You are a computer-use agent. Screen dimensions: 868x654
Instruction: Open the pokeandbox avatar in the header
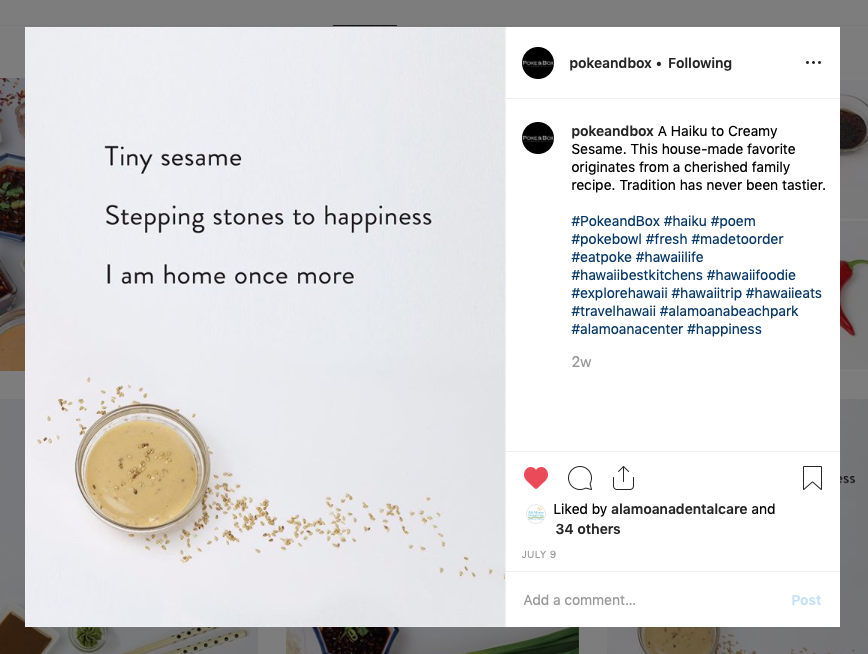coord(538,63)
